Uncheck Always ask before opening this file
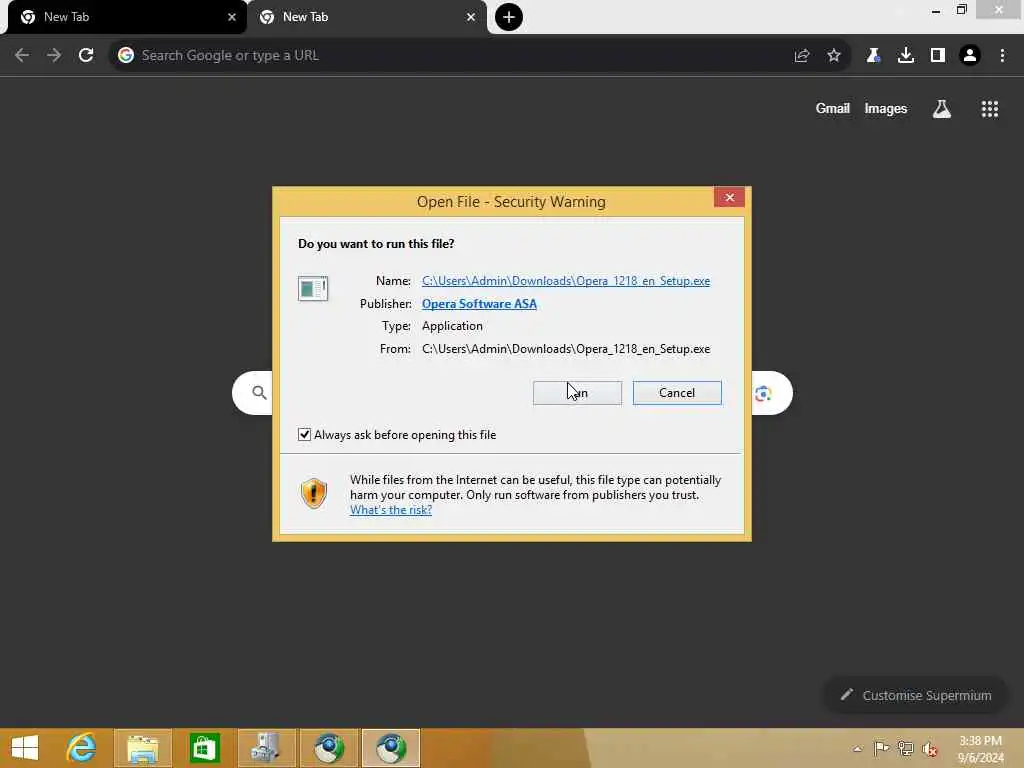 [304, 434]
